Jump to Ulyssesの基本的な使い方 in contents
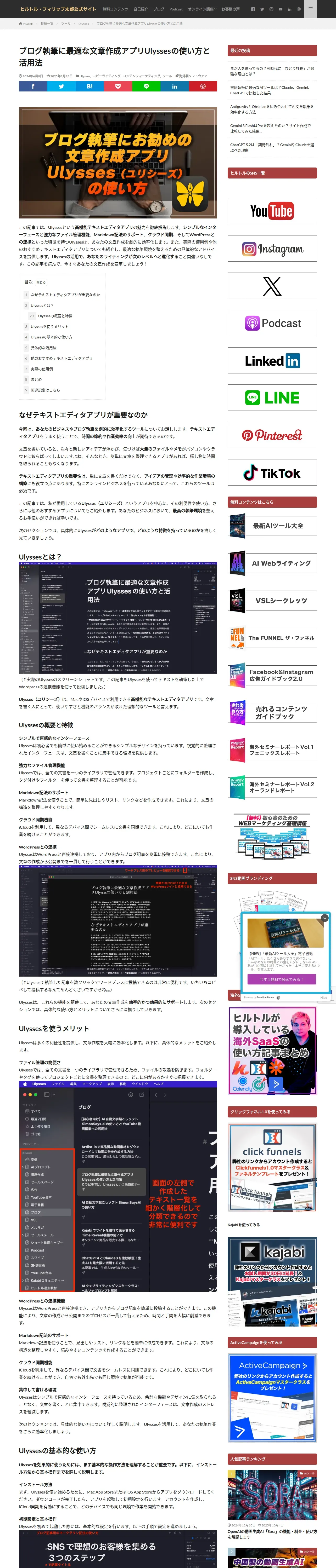Screen dimensions: 336x1568 [x=51, y=337]
